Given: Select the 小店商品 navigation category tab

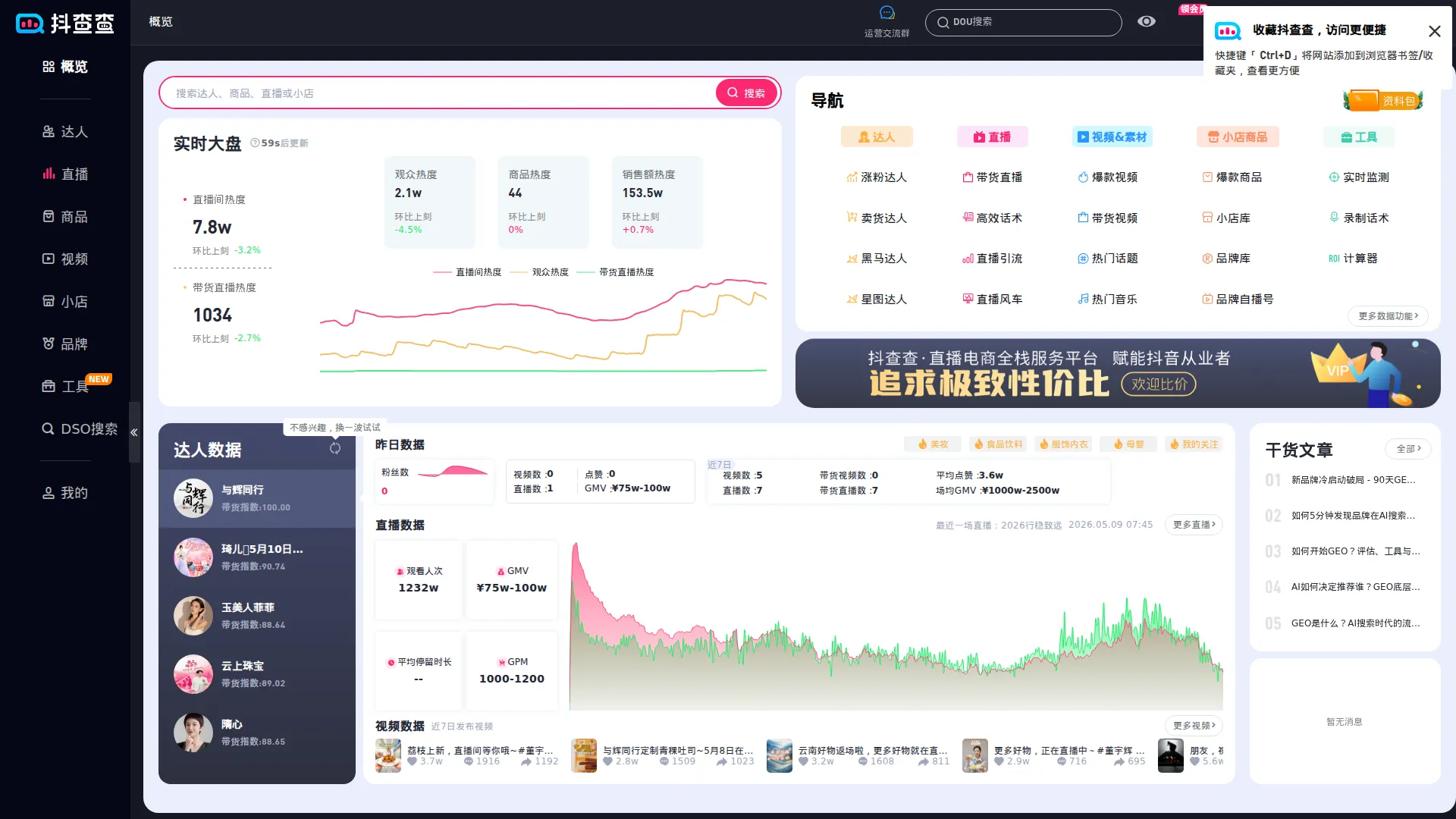Looking at the screenshot, I should [x=1238, y=137].
